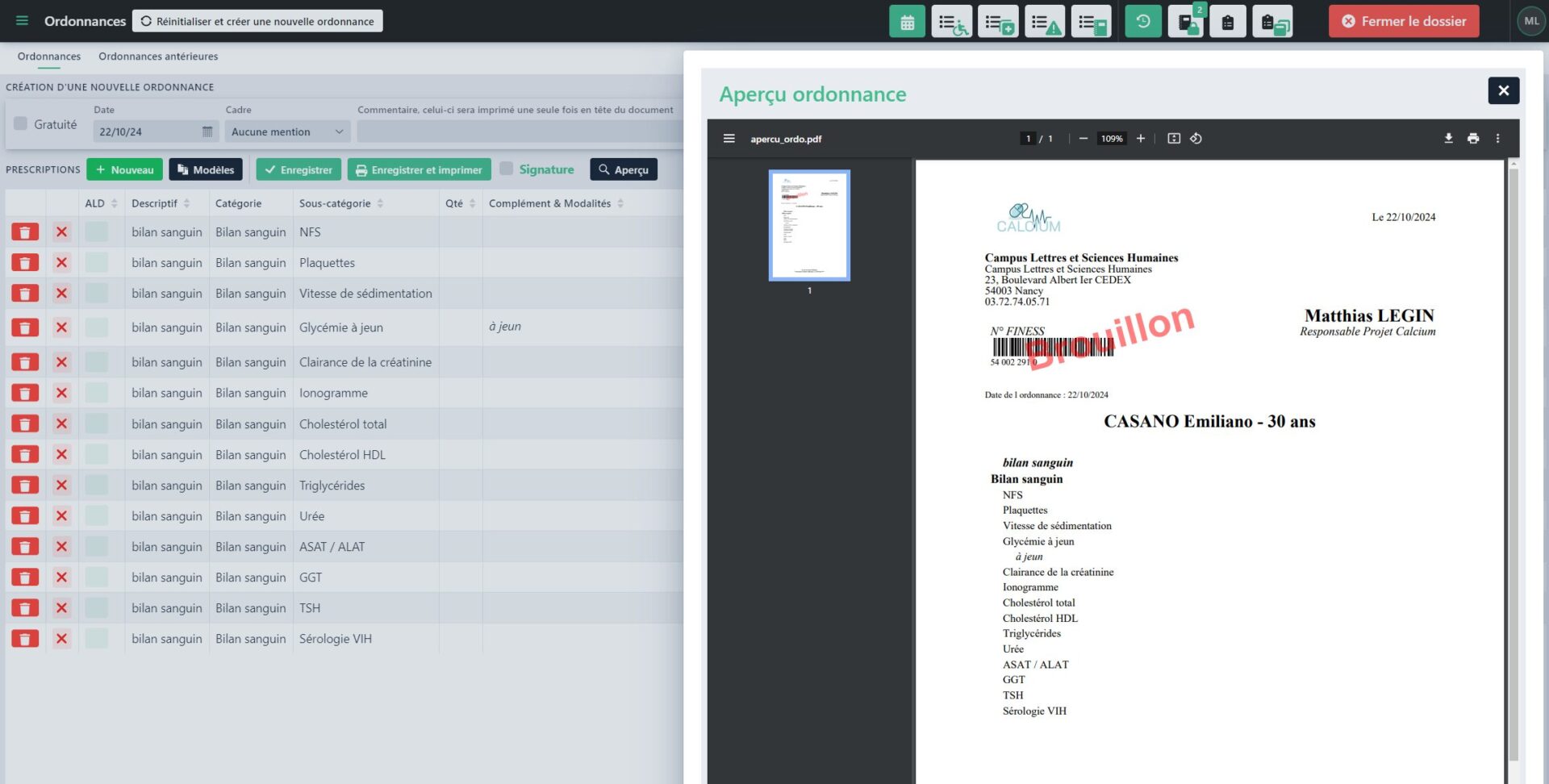Click the list with wheelchair icon
This screenshot has width=1549, height=784.
(952, 22)
